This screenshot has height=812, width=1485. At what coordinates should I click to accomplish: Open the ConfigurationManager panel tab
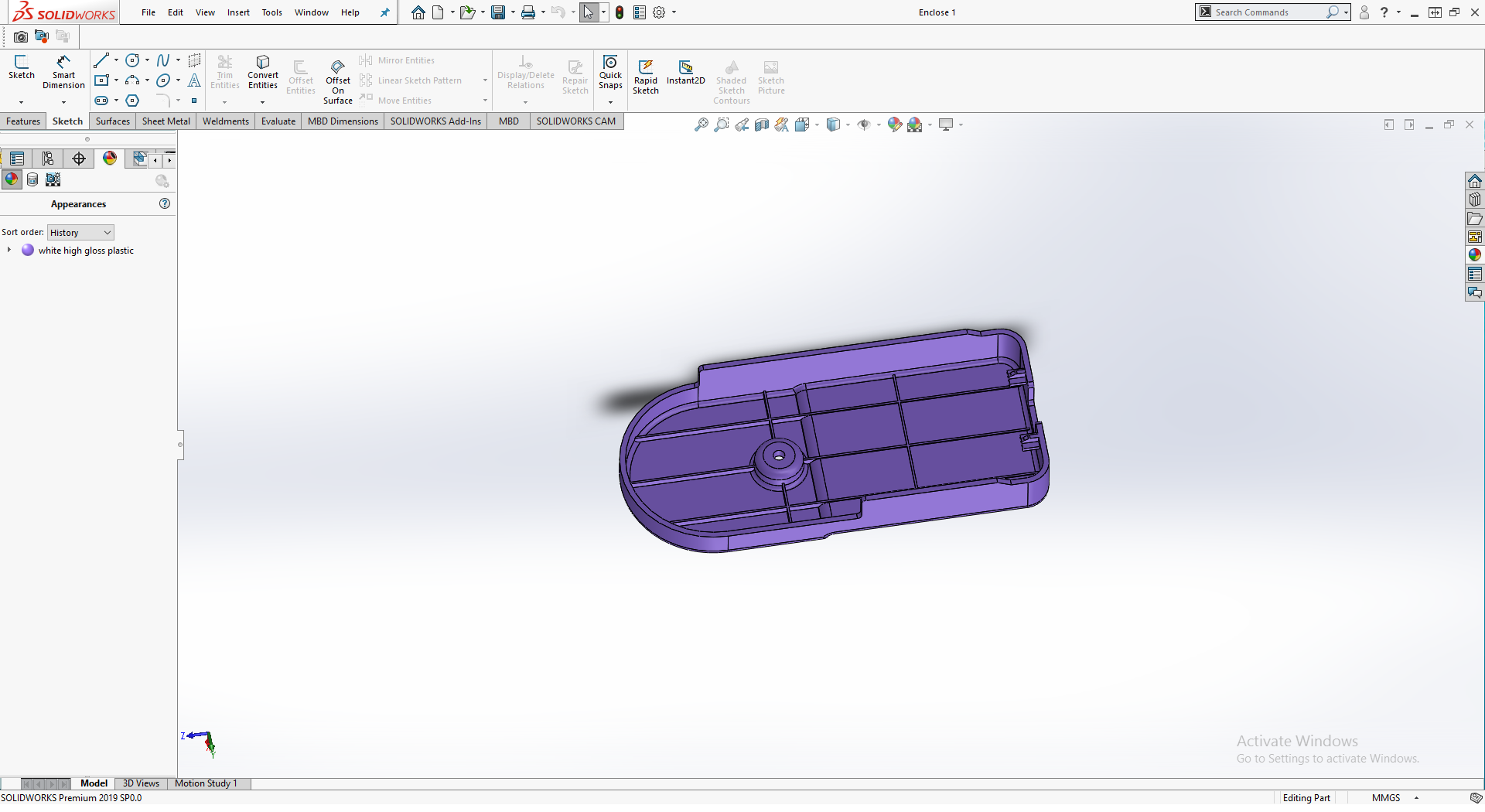[x=79, y=159]
